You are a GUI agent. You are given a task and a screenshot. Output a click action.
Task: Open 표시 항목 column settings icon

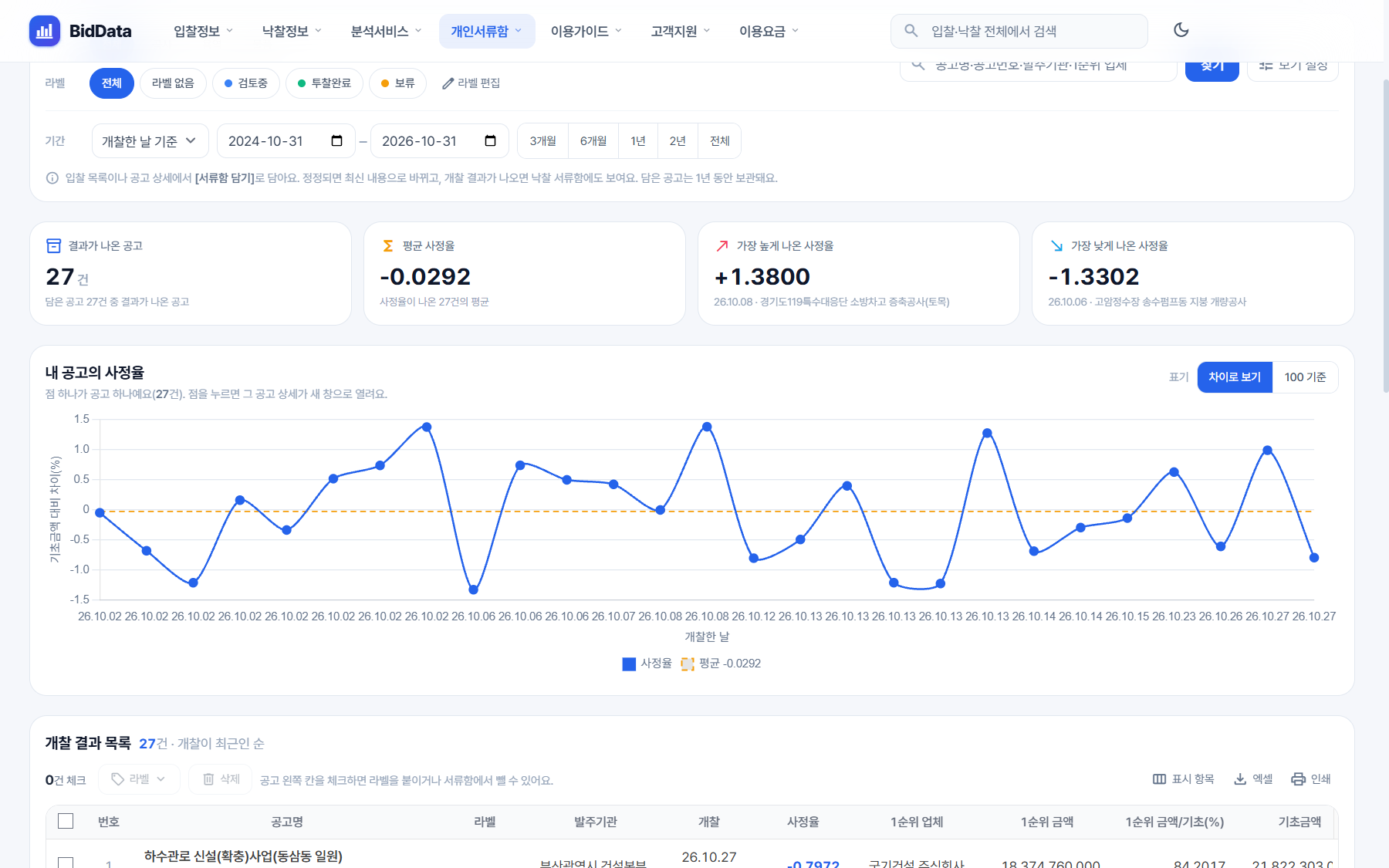point(1159,779)
